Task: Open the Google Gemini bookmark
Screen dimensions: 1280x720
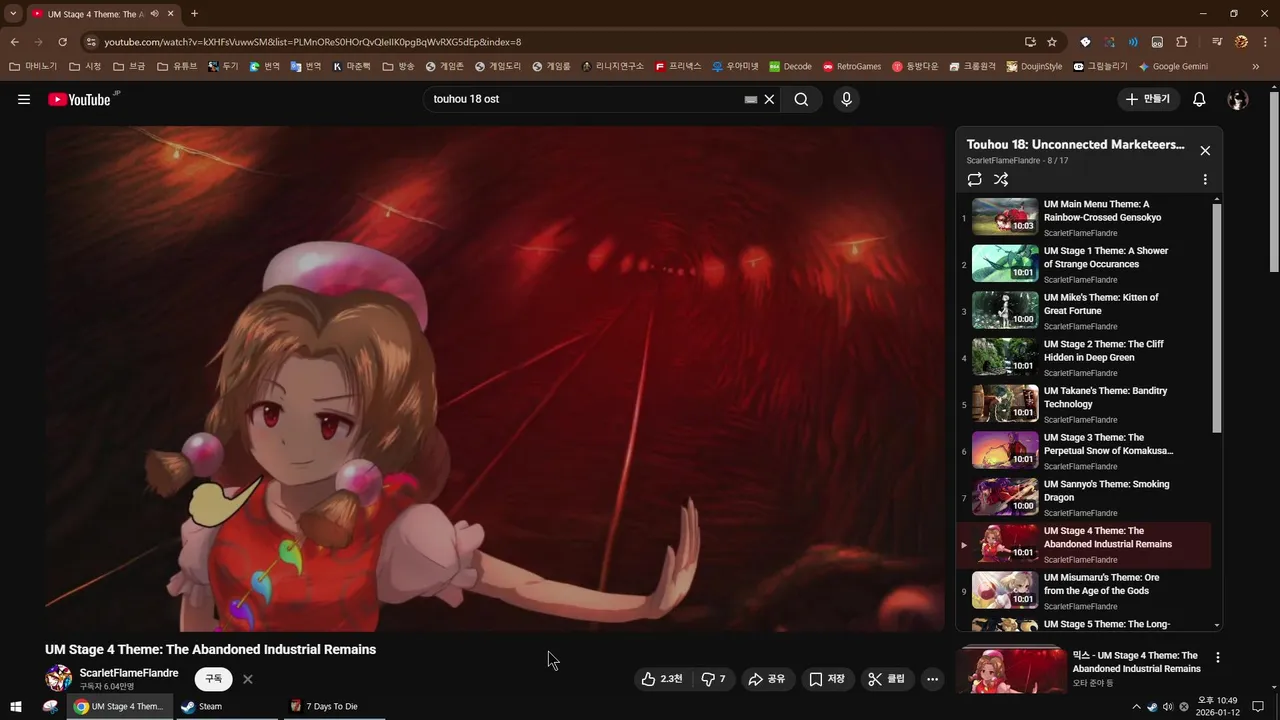Action: (1173, 67)
